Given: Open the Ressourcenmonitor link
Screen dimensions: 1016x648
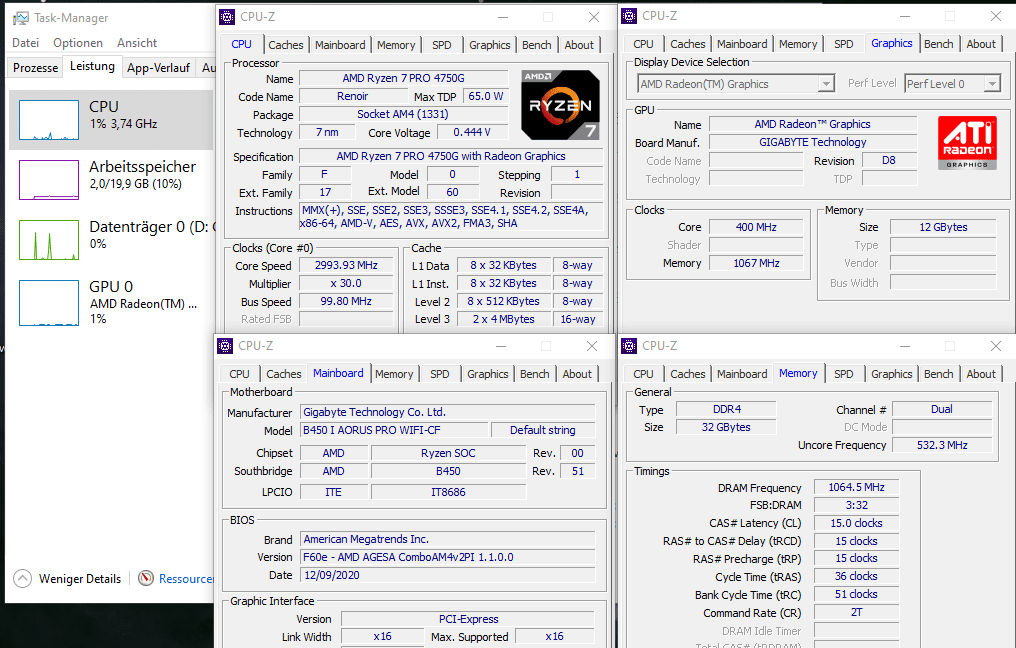Looking at the screenshot, I should point(186,579).
